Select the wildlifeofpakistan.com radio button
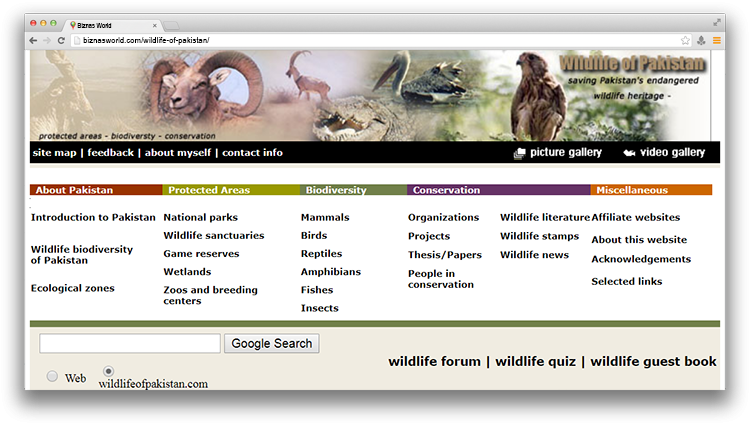 109,371
